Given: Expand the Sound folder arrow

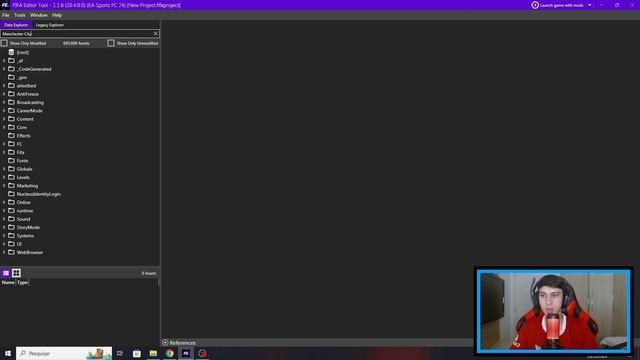Looking at the screenshot, I should tap(4, 219).
